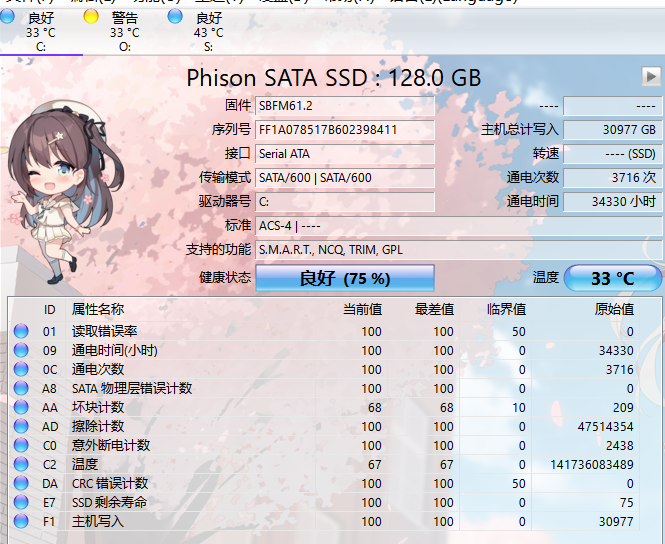
Task: Click status orb for E7 SSD 剩余寿命 row
Action: [x=21, y=502]
